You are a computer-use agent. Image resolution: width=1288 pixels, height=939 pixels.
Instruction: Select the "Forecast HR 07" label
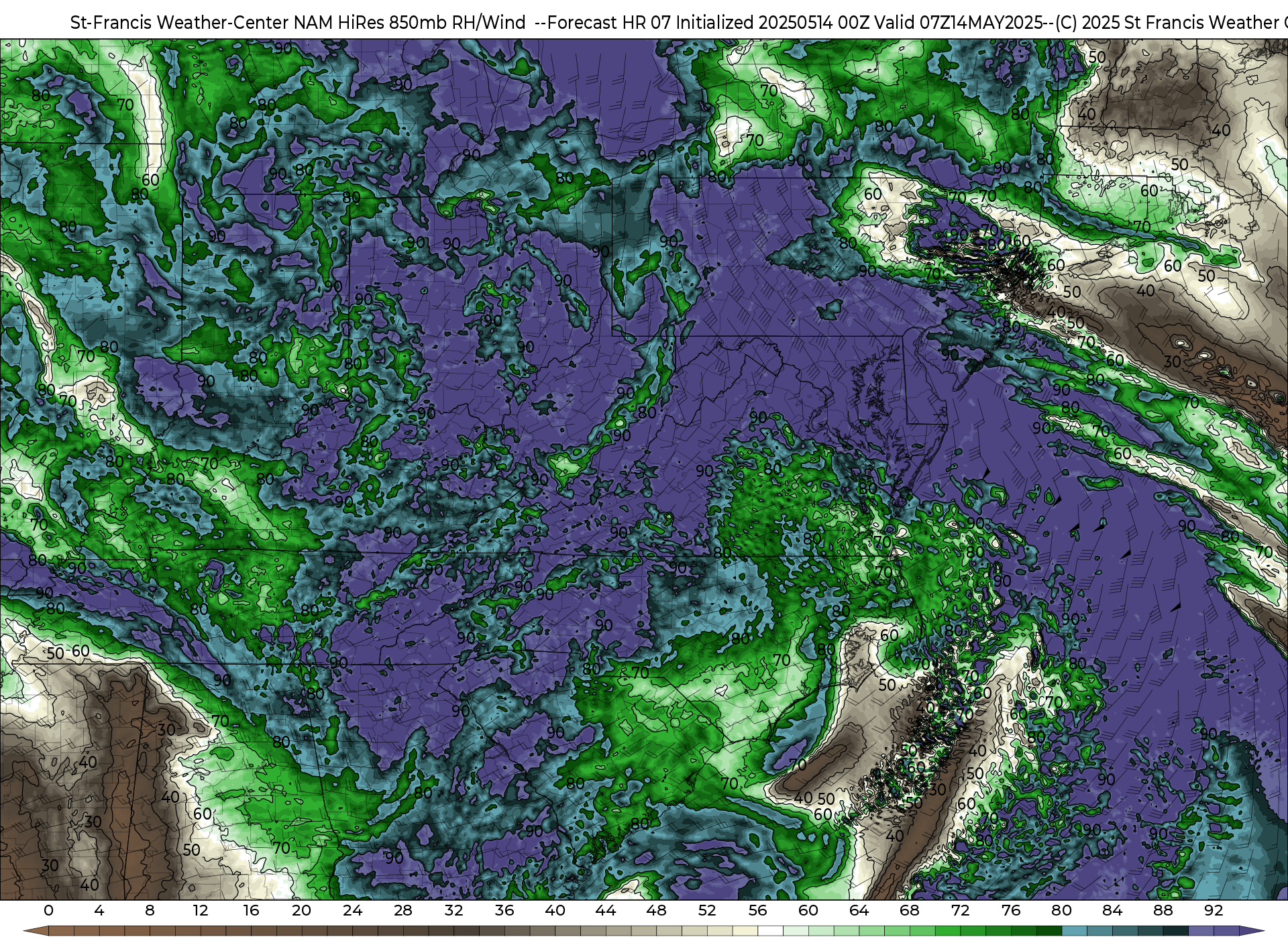coord(609,23)
